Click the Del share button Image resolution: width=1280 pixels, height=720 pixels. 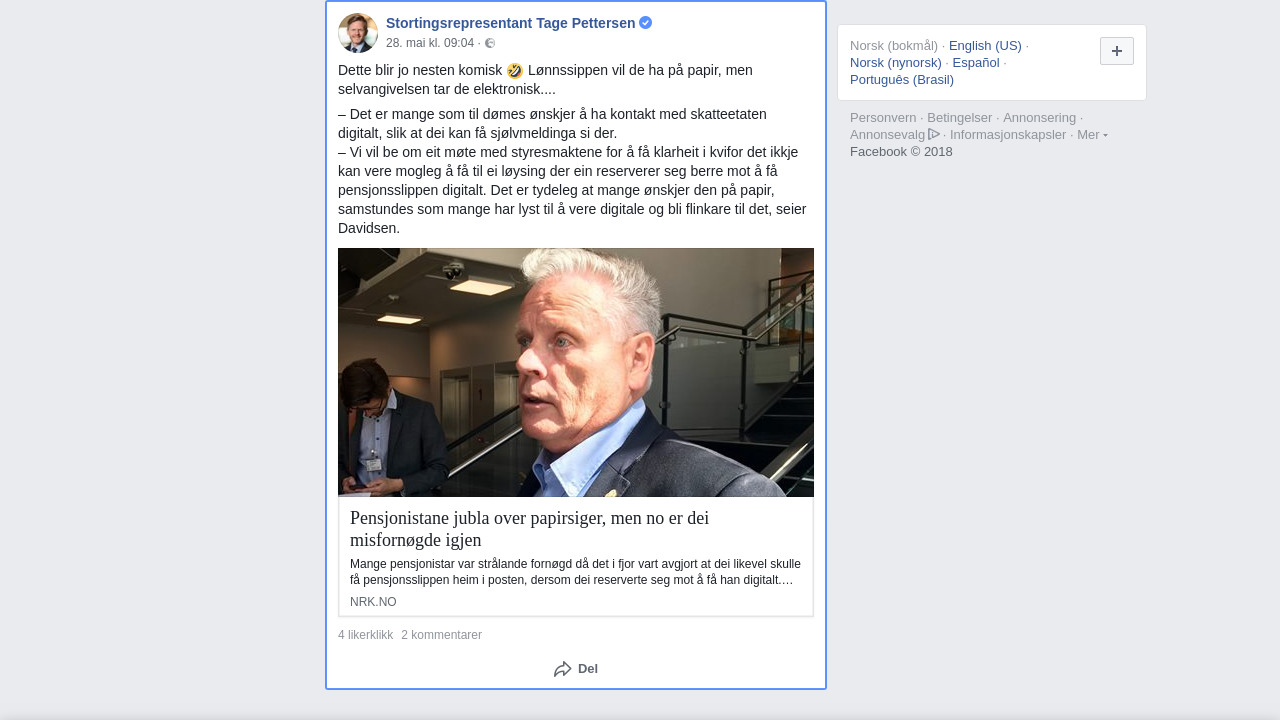(x=576, y=669)
